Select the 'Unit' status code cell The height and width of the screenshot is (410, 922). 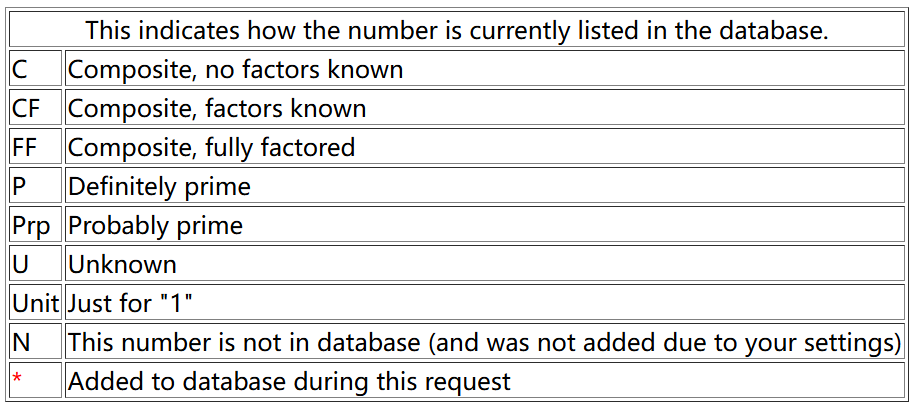pos(35,303)
